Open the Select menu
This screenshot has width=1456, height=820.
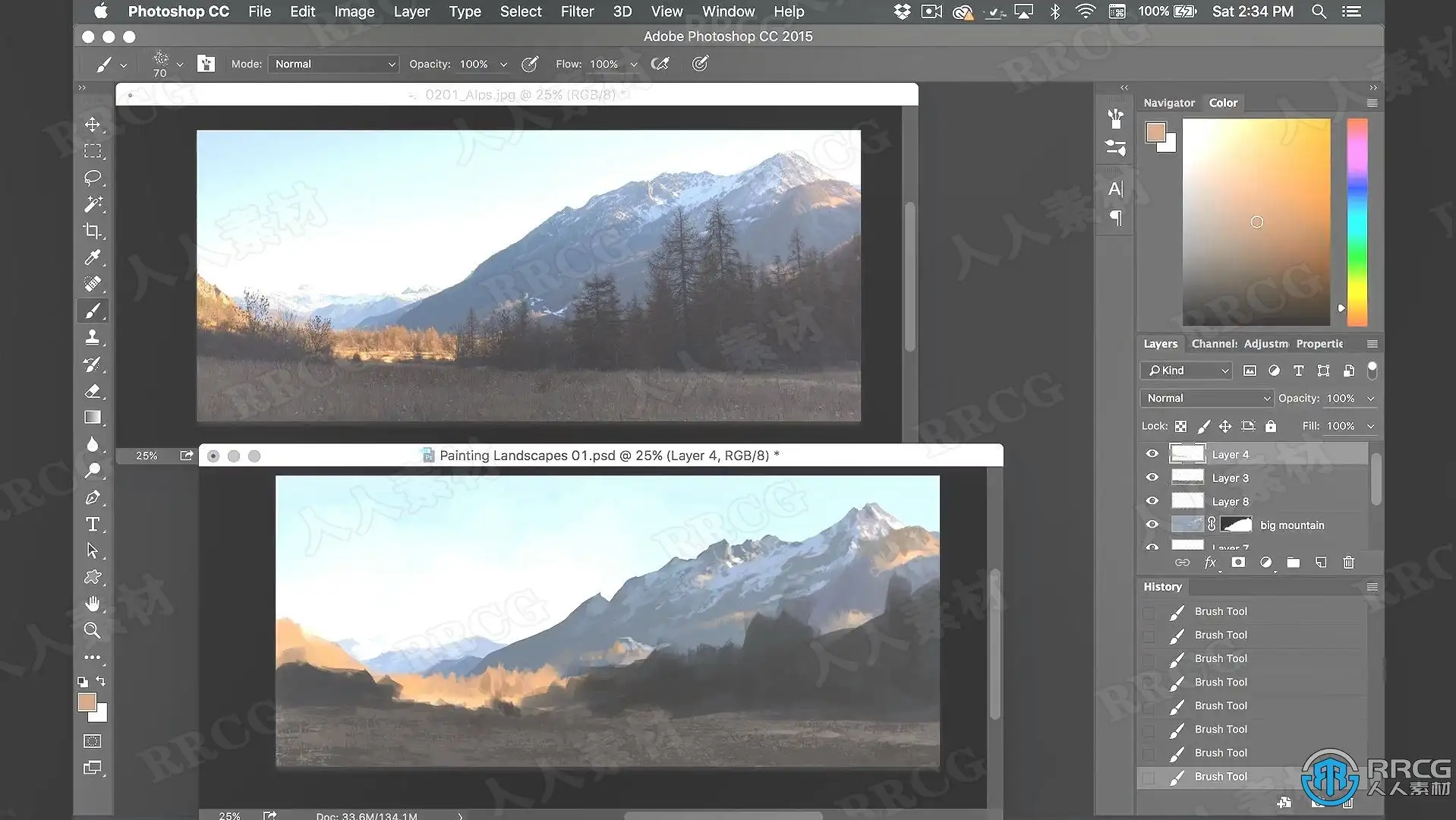(x=521, y=11)
